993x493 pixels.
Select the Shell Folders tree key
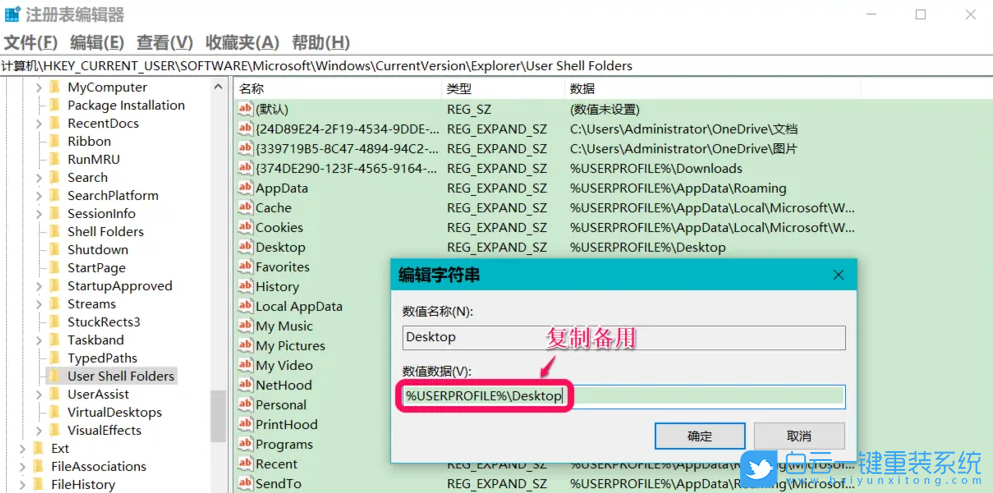click(x=105, y=232)
